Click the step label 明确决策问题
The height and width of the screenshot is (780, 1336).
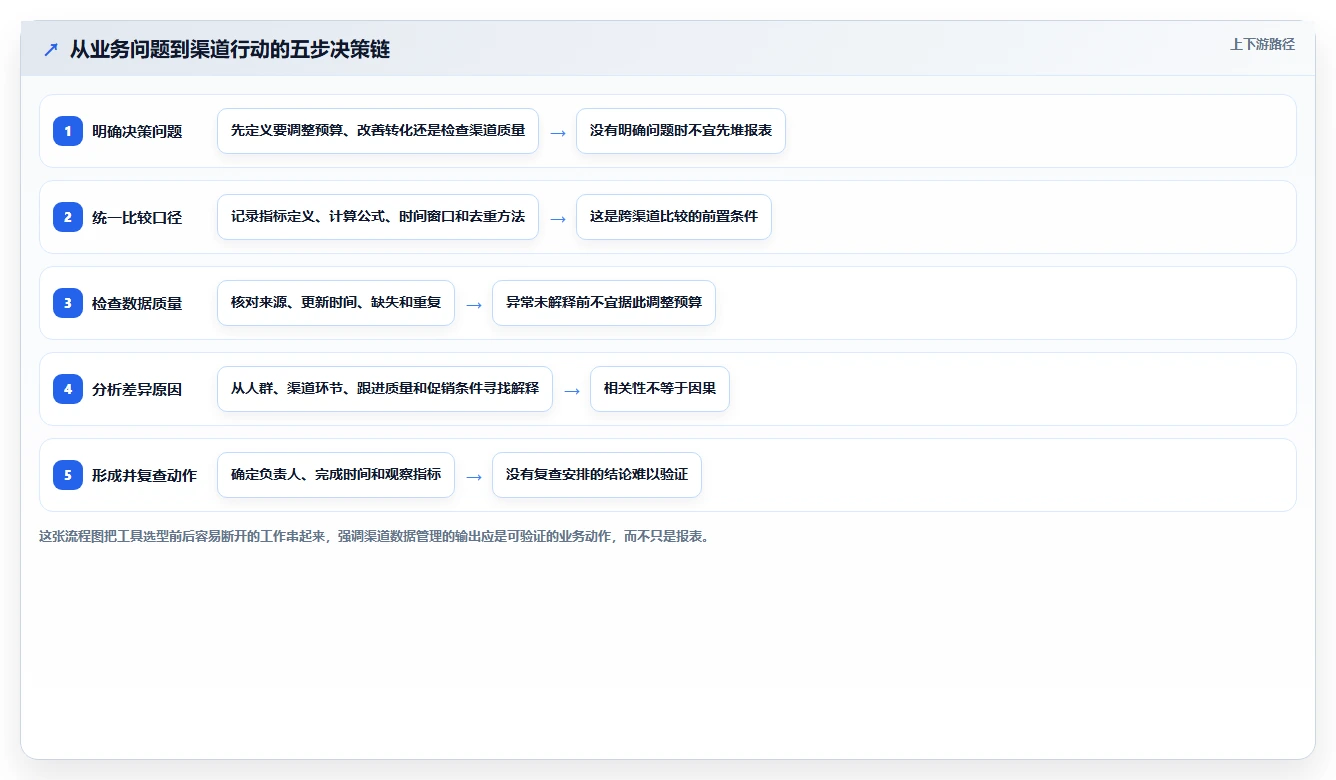tap(137, 131)
